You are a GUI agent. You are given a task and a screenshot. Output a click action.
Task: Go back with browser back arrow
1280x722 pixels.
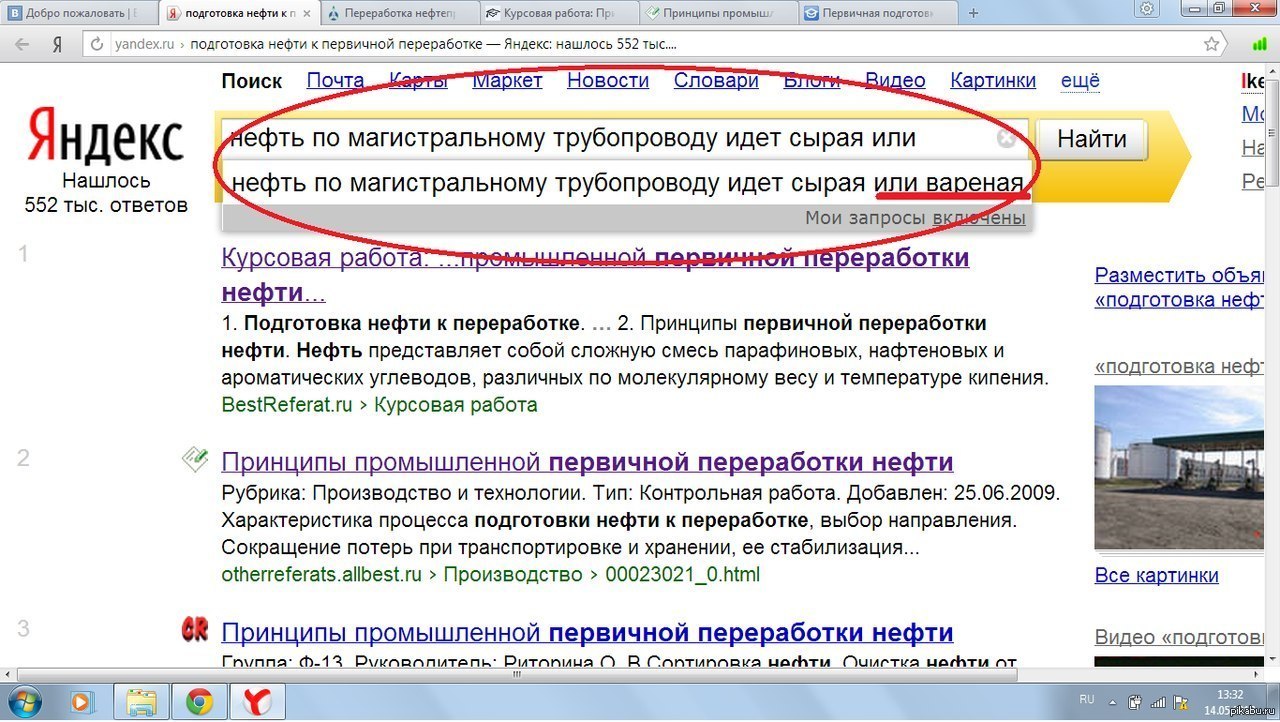click(x=22, y=45)
